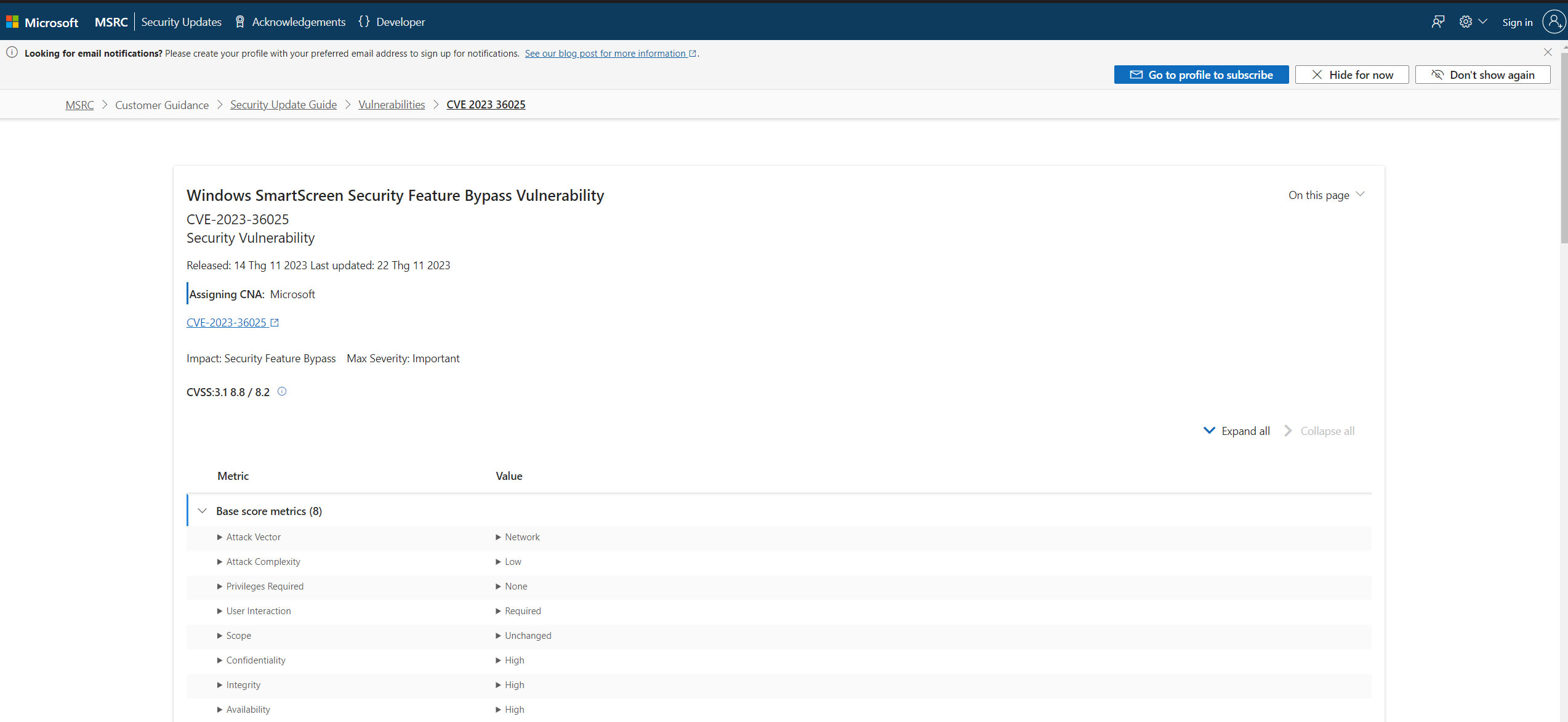Click Expand all
The height and width of the screenshot is (722, 1568).
point(1236,431)
